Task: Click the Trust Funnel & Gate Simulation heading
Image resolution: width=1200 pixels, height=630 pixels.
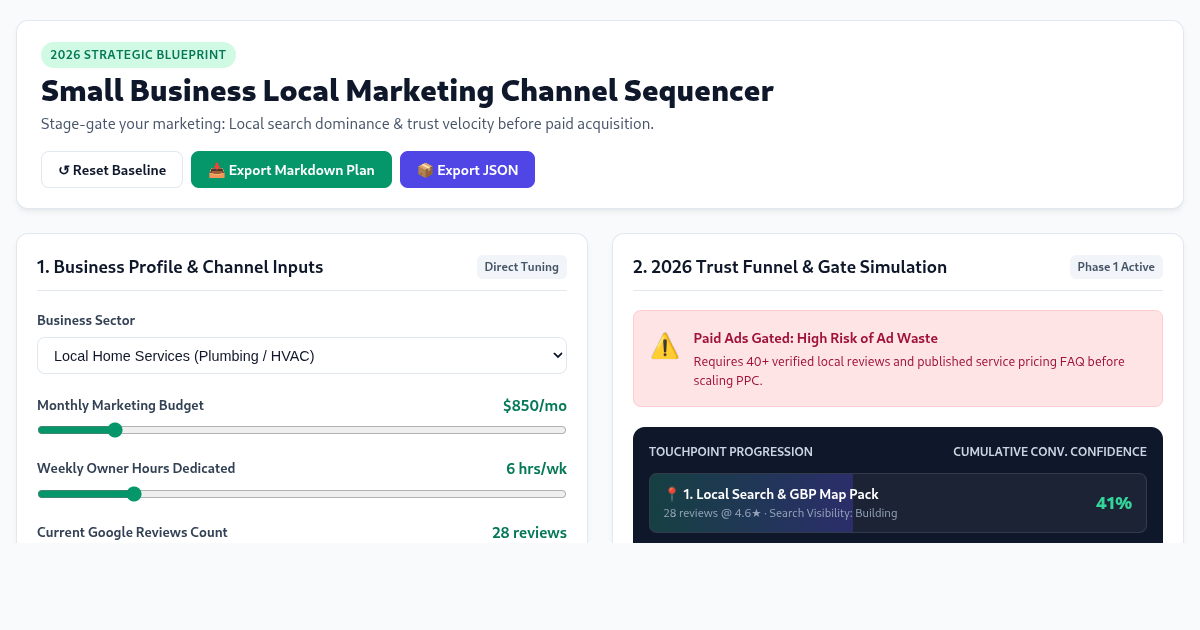Action: click(x=790, y=267)
